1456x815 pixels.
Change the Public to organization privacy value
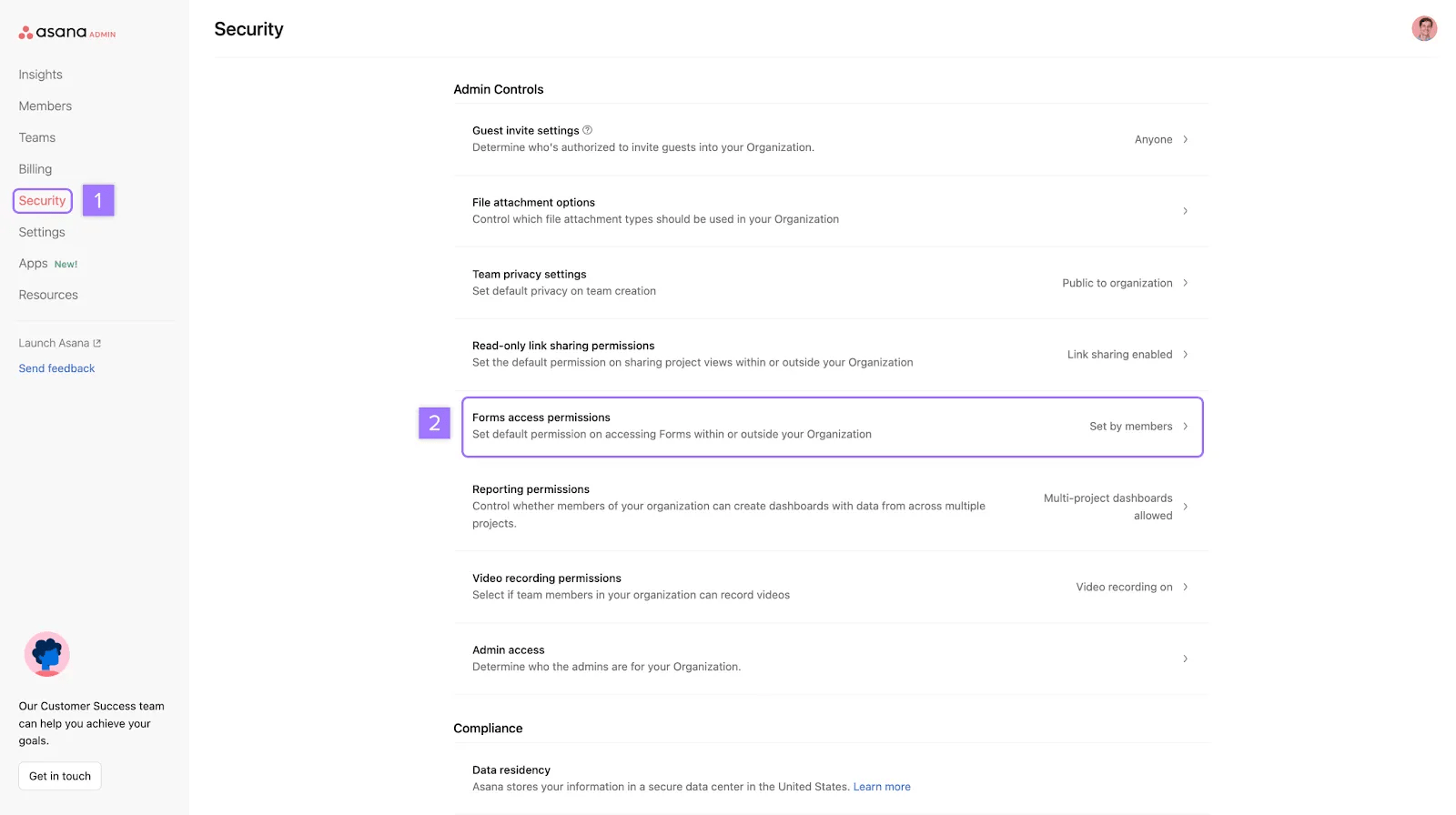(x=1117, y=283)
